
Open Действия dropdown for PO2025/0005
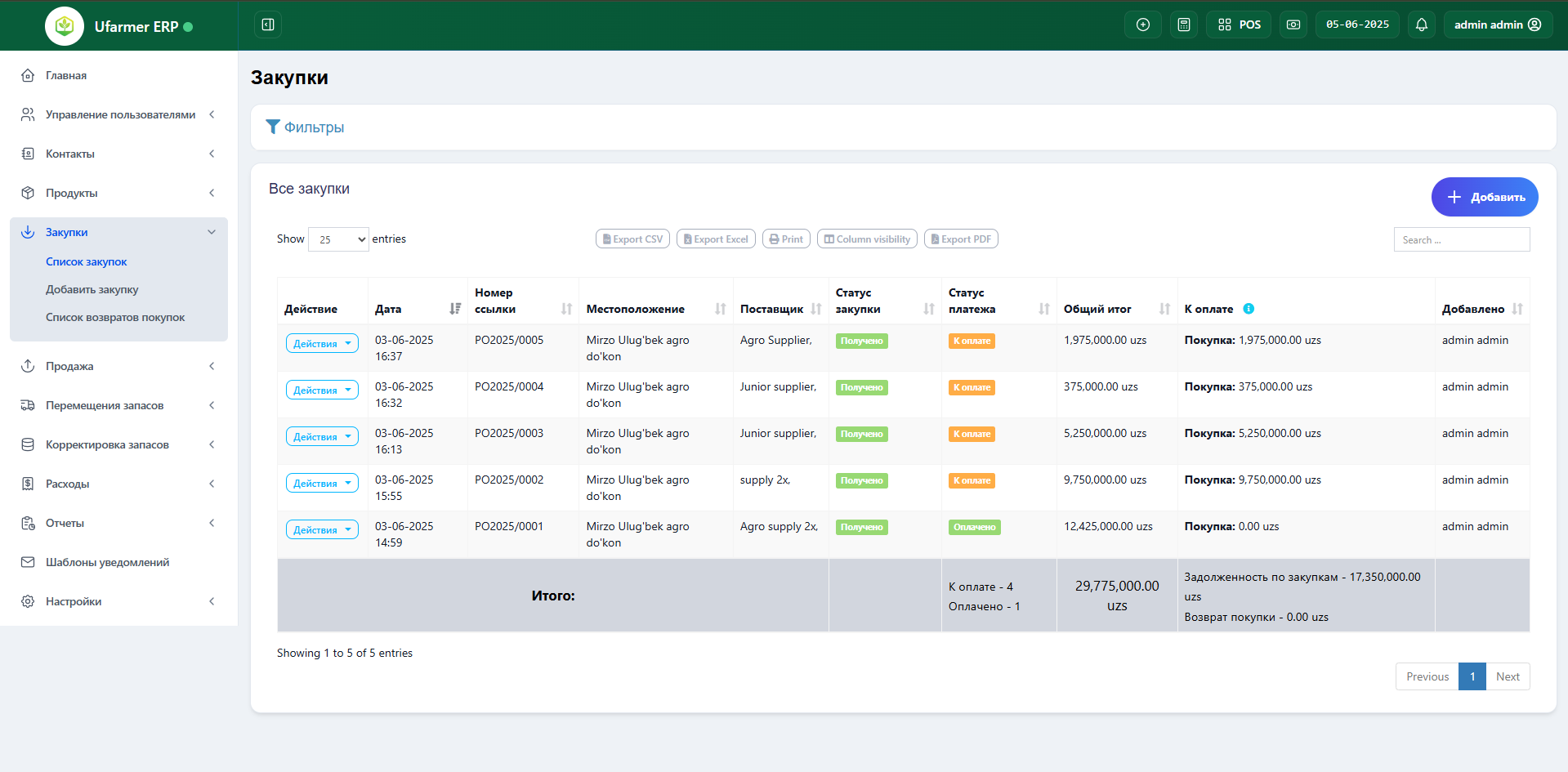click(x=322, y=344)
